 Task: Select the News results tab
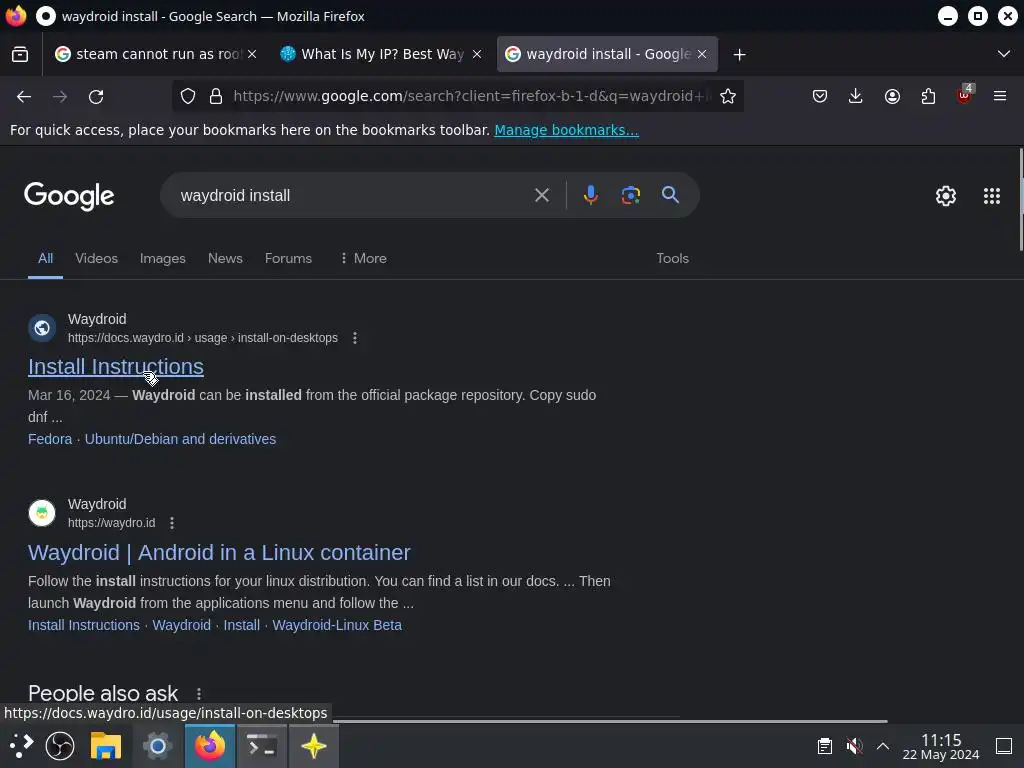(225, 259)
